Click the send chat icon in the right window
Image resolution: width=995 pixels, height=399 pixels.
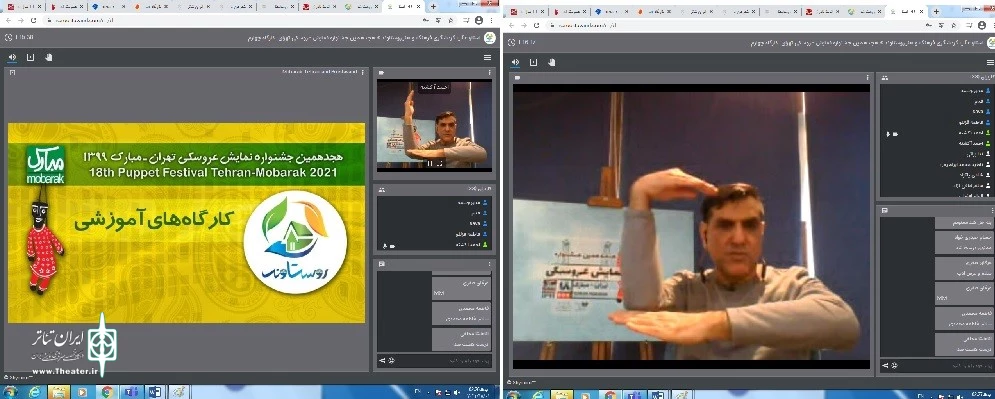(885, 365)
